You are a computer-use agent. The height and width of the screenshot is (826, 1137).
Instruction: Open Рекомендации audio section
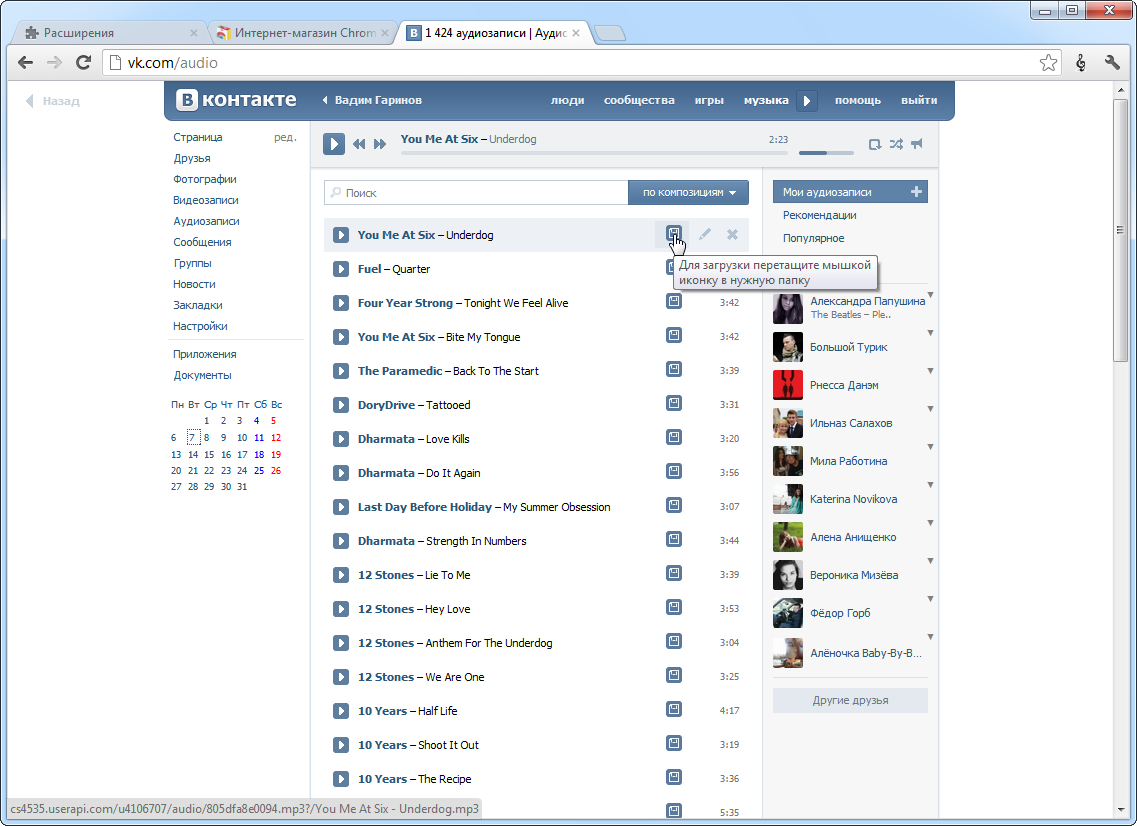819,215
